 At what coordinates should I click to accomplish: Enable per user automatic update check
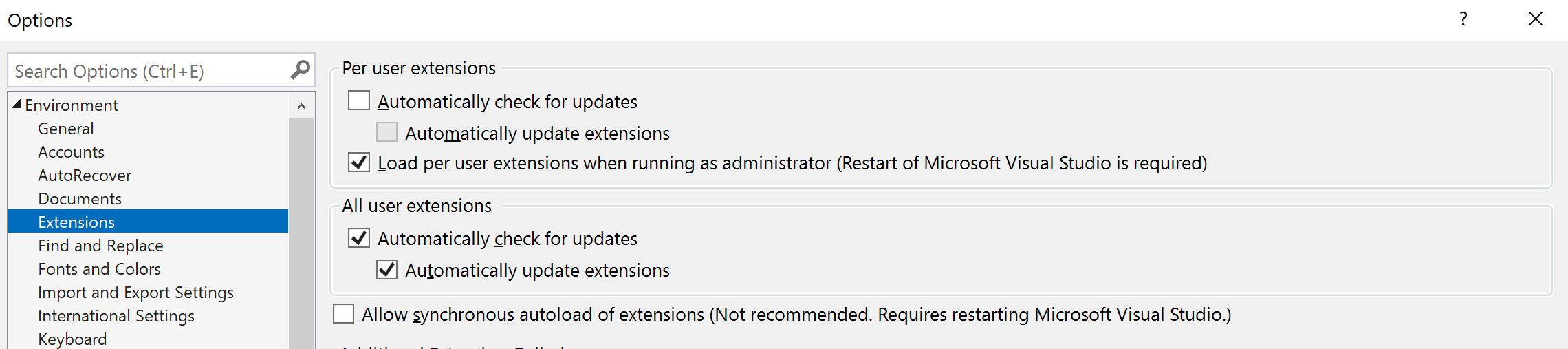coord(359,101)
